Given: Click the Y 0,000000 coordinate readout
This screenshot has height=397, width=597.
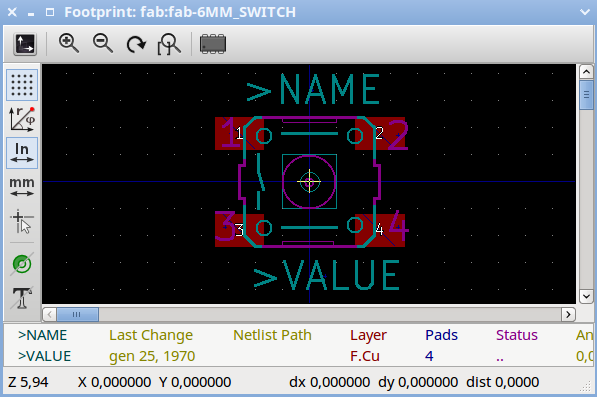Looking at the screenshot, I should click(x=195, y=382).
